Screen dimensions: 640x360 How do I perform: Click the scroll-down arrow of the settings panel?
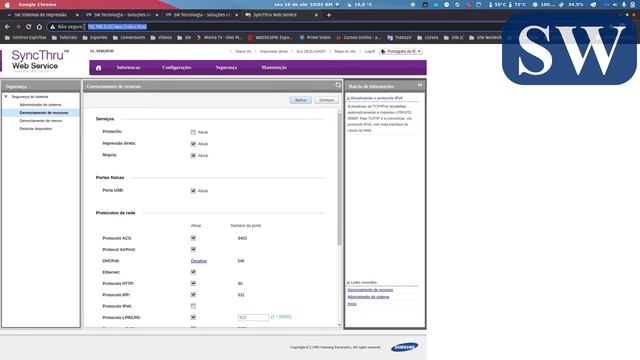click(340, 325)
